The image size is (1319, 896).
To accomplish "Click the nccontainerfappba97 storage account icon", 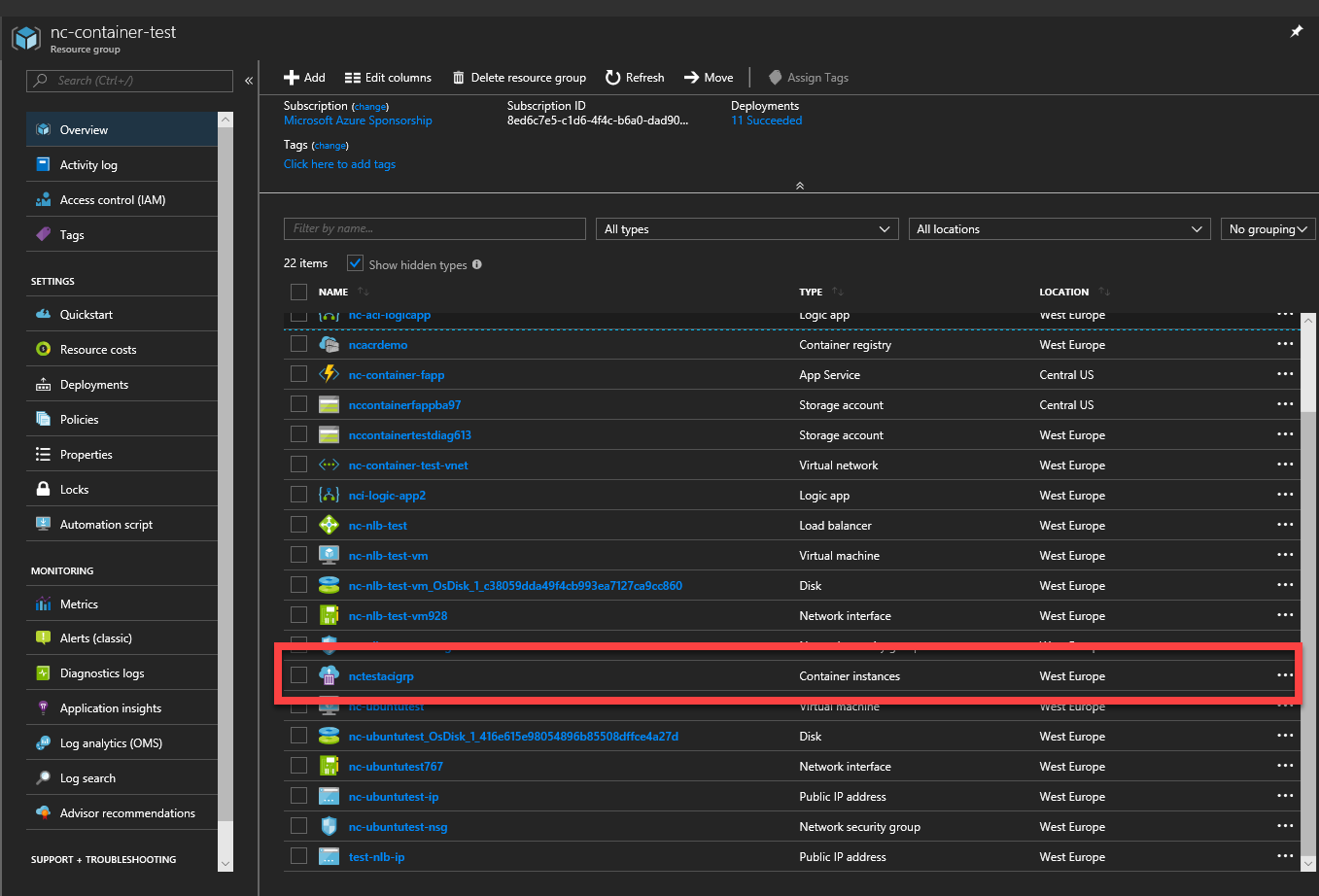I will point(329,404).
